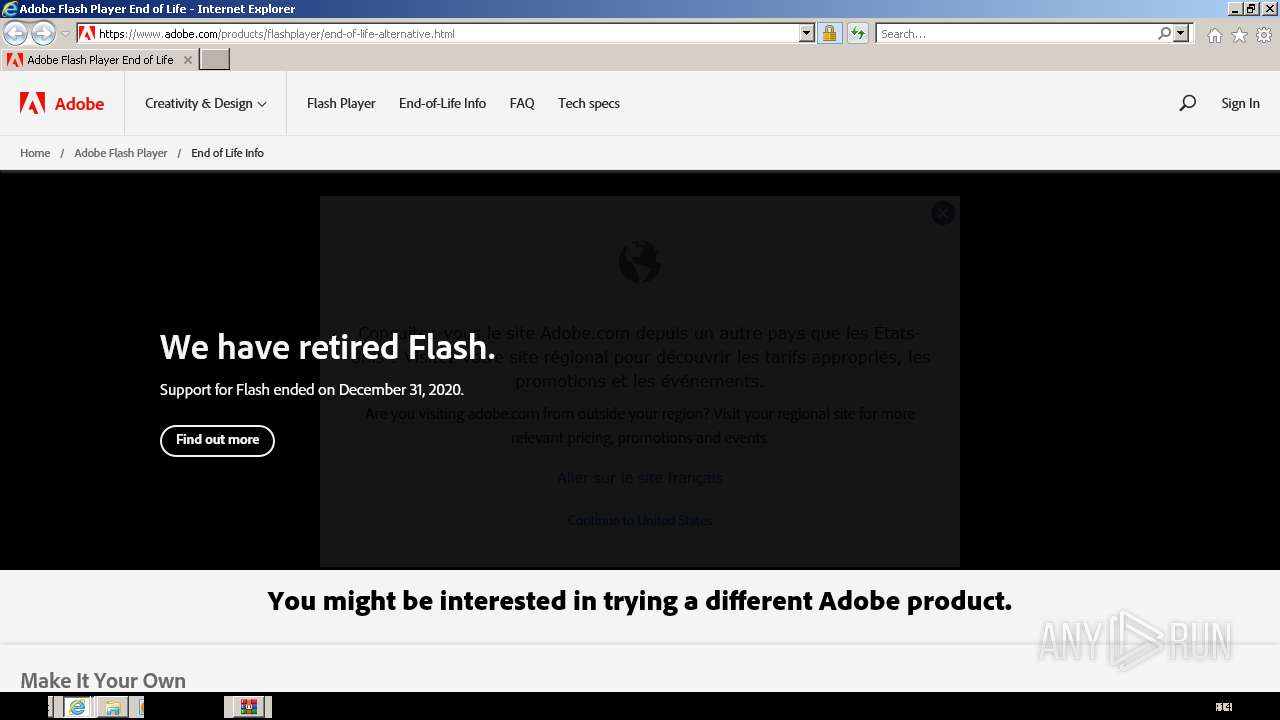Restore down the Internet Explorer window
This screenshot has height=720, width=1280.
point(1250,8)
